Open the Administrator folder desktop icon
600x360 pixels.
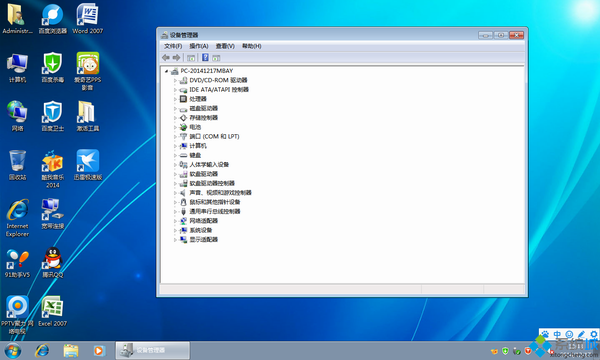click(x=17, y=18)
